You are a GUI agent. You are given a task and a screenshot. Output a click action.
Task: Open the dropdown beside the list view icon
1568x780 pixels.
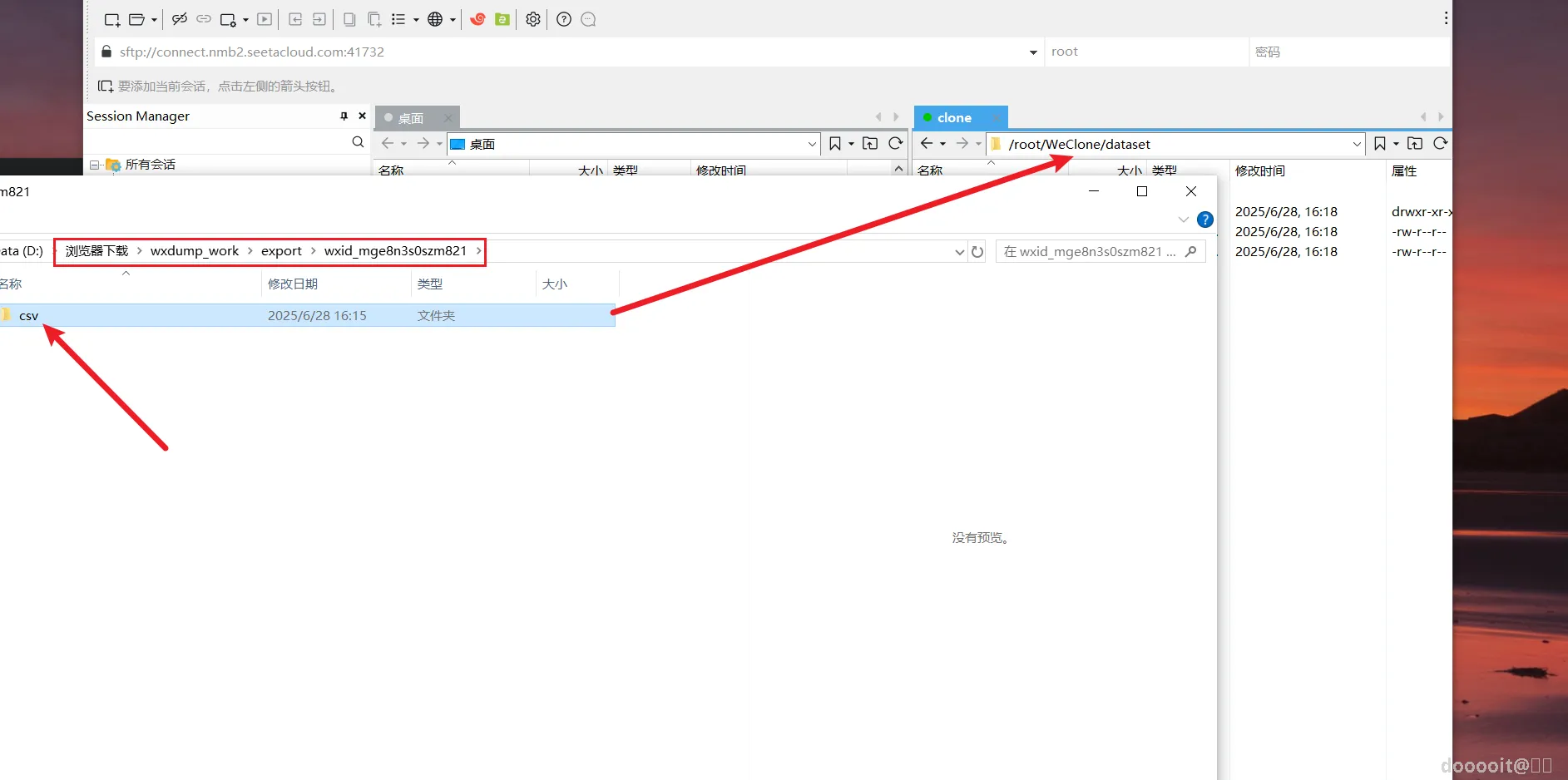coord(416,19)
